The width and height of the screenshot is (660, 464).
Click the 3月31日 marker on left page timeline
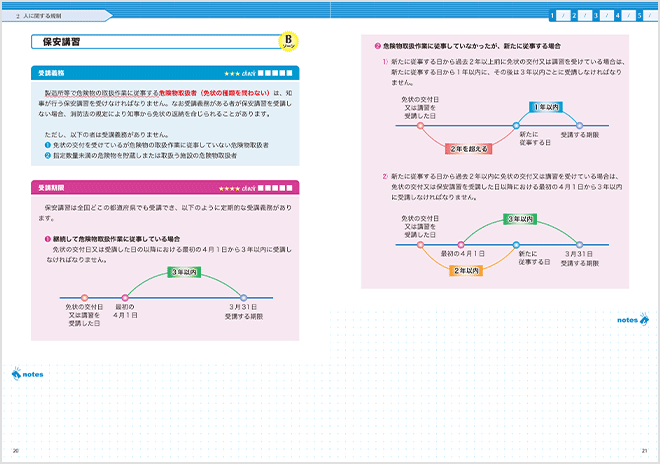243,297
